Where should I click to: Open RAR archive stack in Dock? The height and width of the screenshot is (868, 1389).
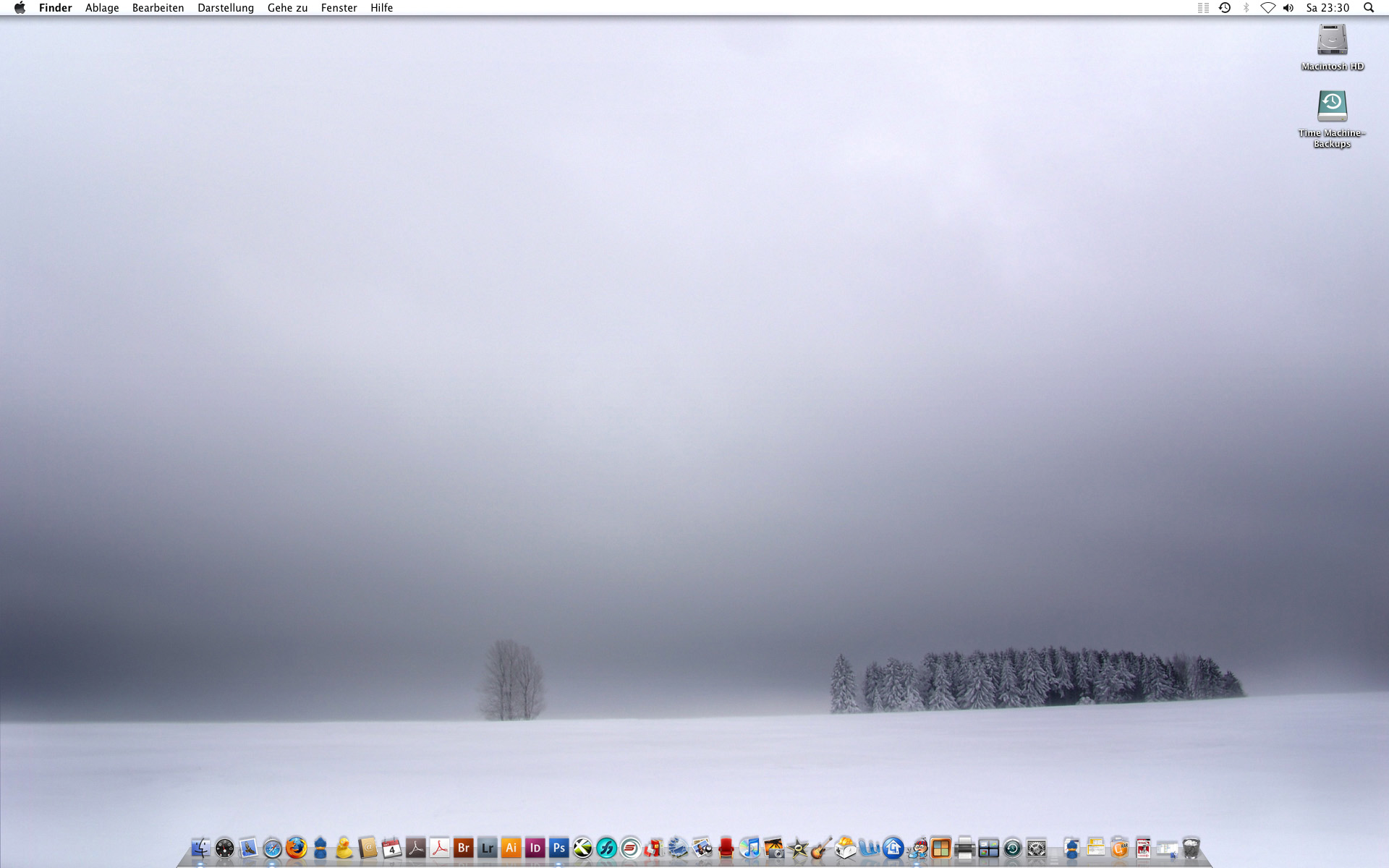coord(1119,848)
